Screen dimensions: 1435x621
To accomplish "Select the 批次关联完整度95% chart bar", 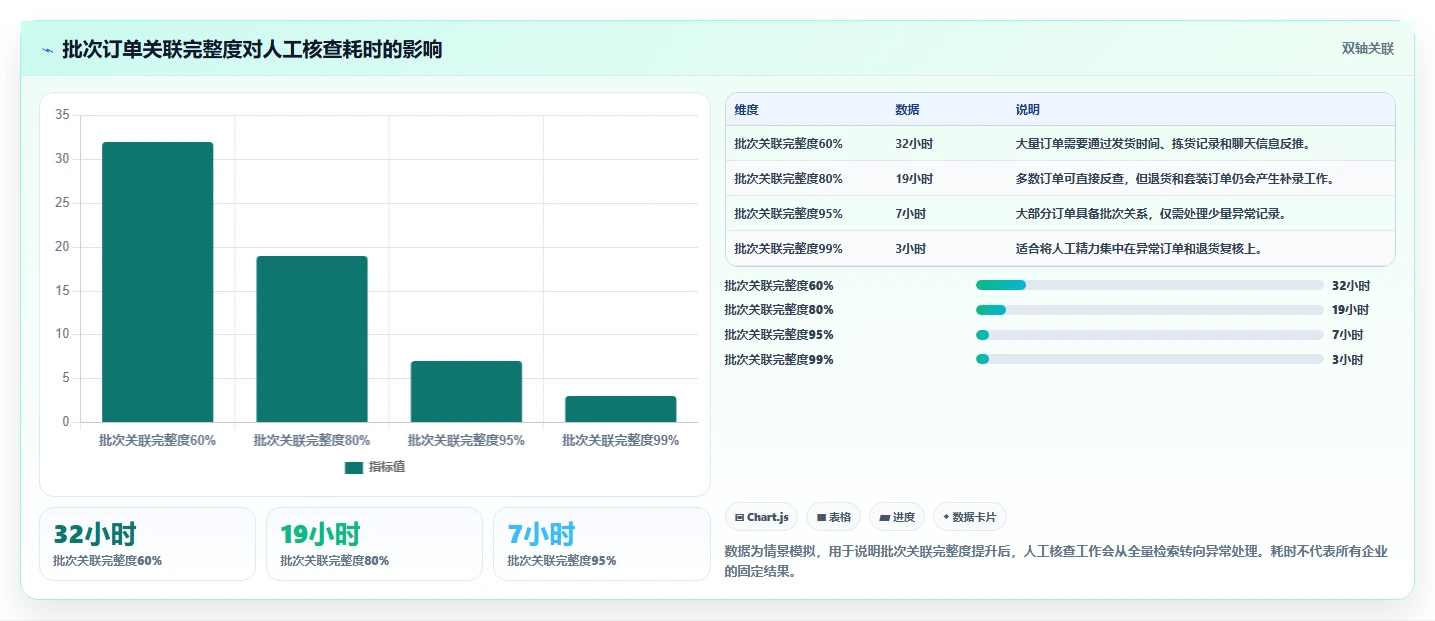I will pyautogui.click(x=466, y=391).
